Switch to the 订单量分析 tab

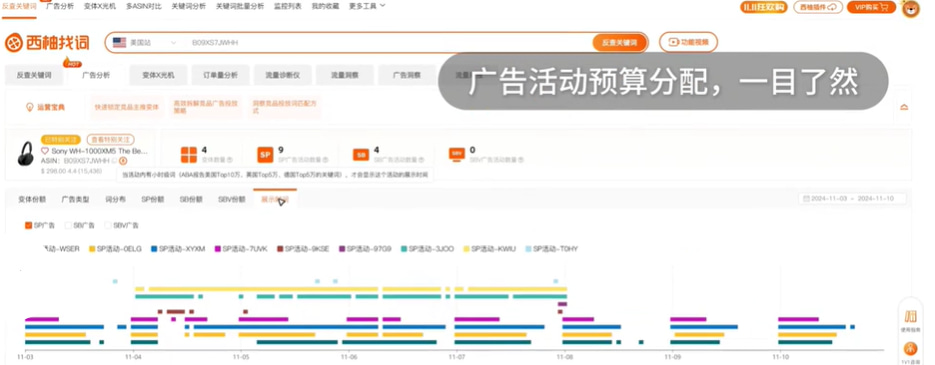(220, 75)
